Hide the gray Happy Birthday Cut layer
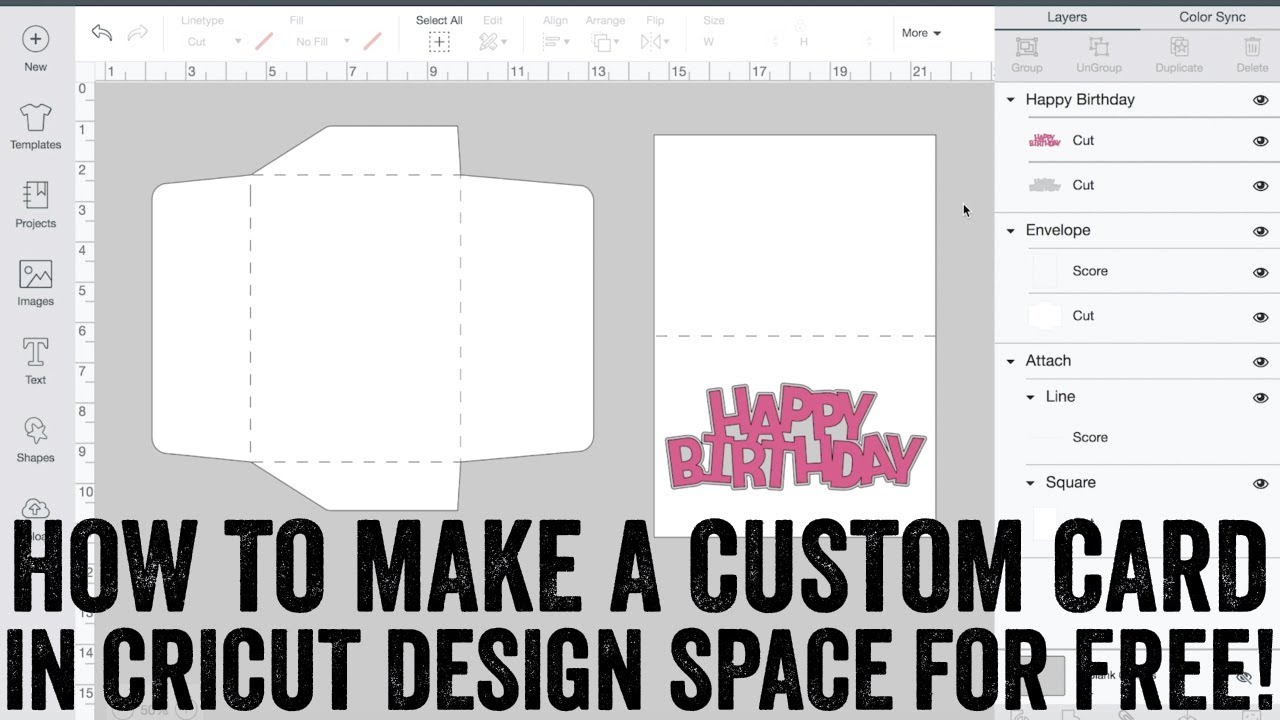Image resolution: width=1280 pixels, height=720 pixels. coord(1260,186)
